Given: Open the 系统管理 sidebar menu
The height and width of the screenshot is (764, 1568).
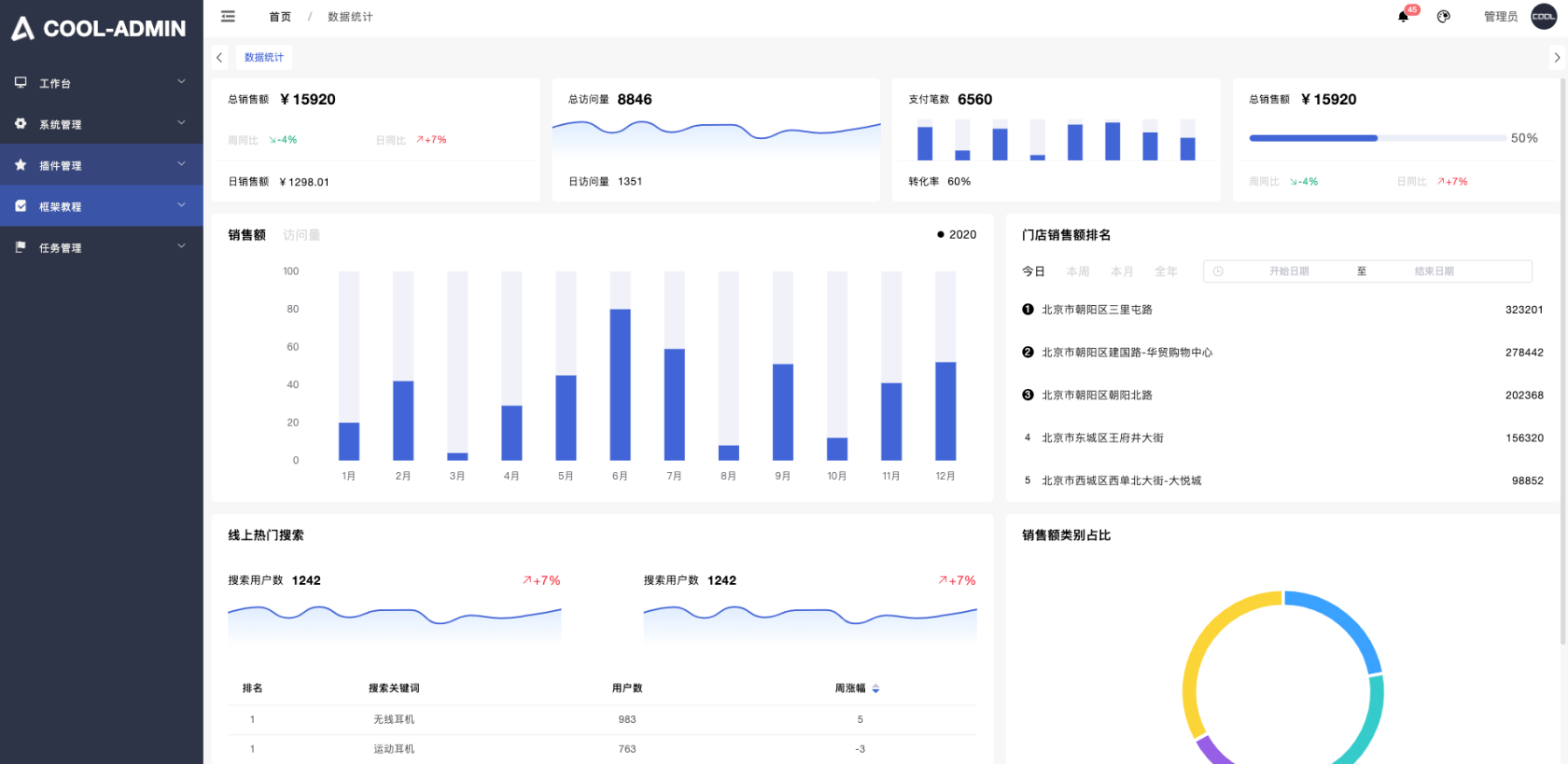Looking at the screenshot, I should 102,124.
